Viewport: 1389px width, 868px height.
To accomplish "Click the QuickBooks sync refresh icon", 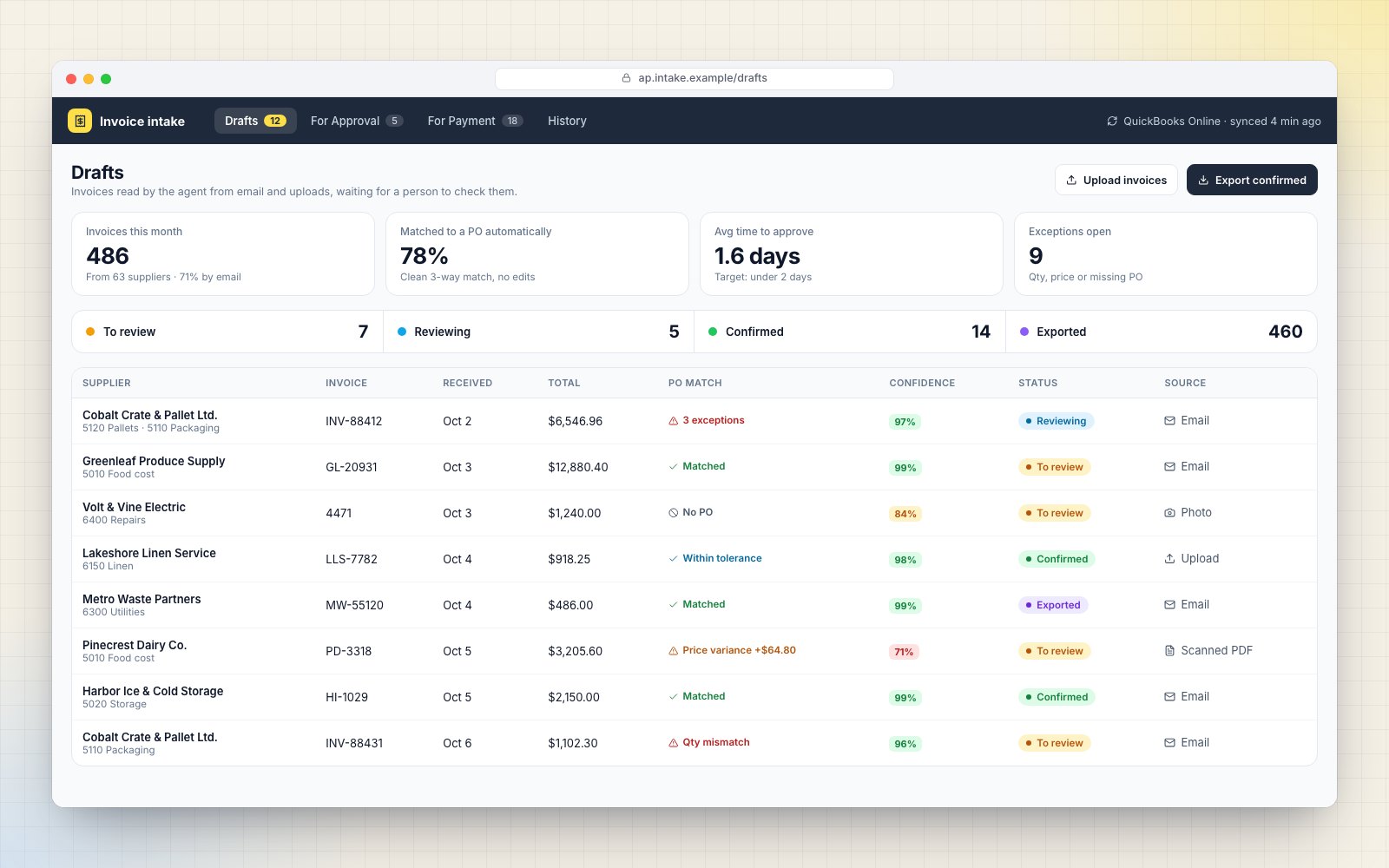I will click(x=1112, y=122).
